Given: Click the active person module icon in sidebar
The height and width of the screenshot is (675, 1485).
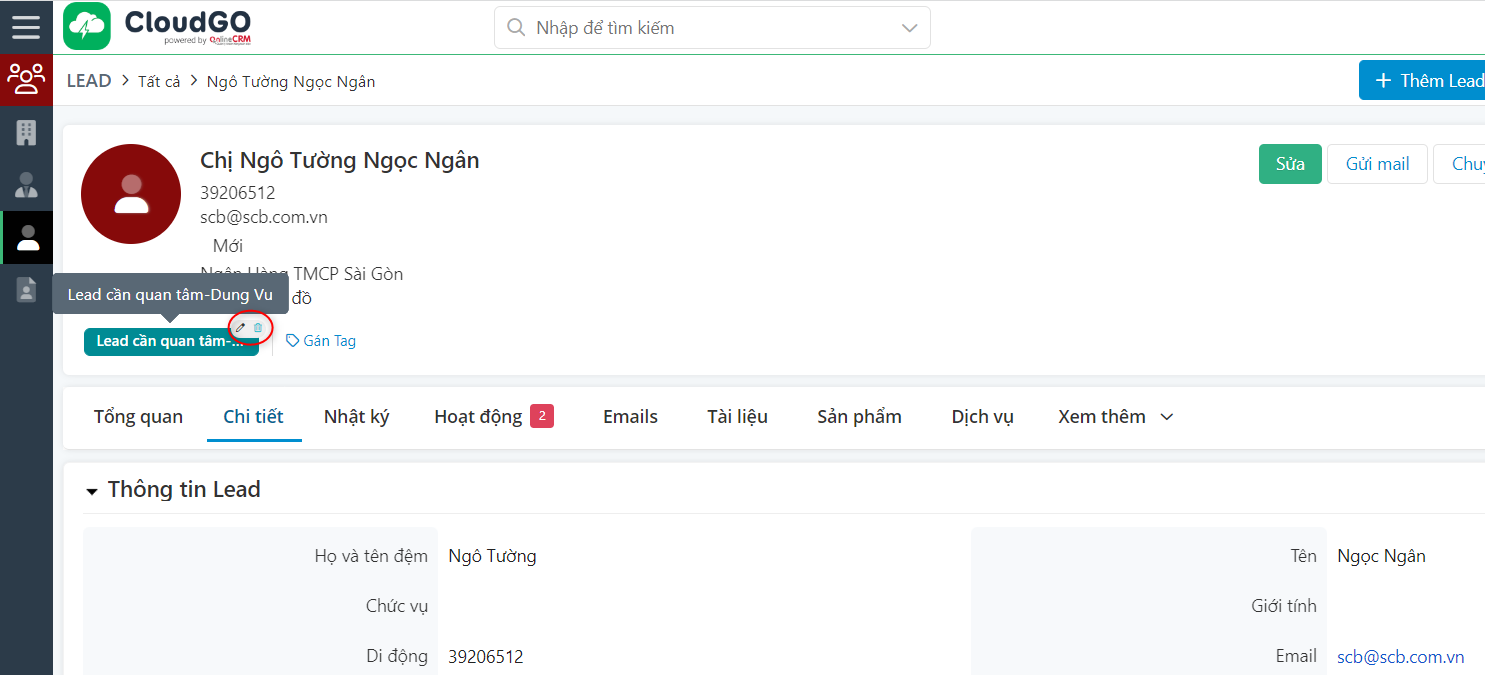Looking at the screenshot, I should tap(26, 237).
